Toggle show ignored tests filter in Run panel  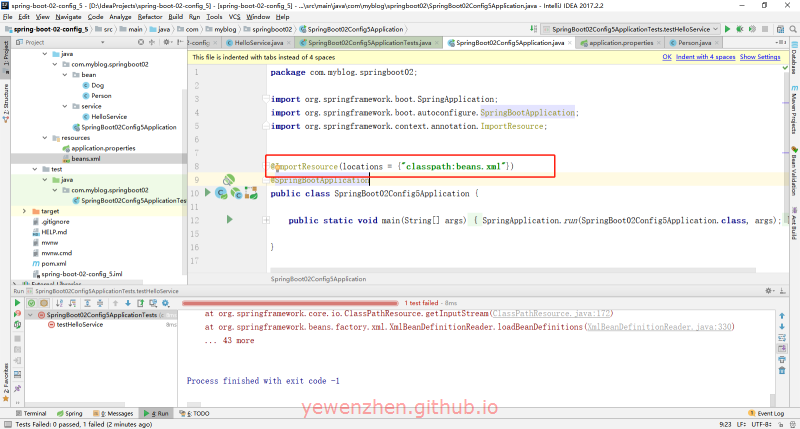pyautogui.click(x=44, y=302)
